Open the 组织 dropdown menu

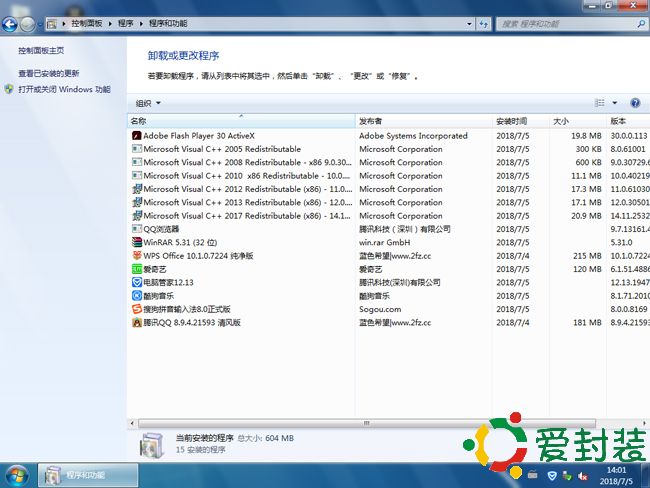point(148,103)
